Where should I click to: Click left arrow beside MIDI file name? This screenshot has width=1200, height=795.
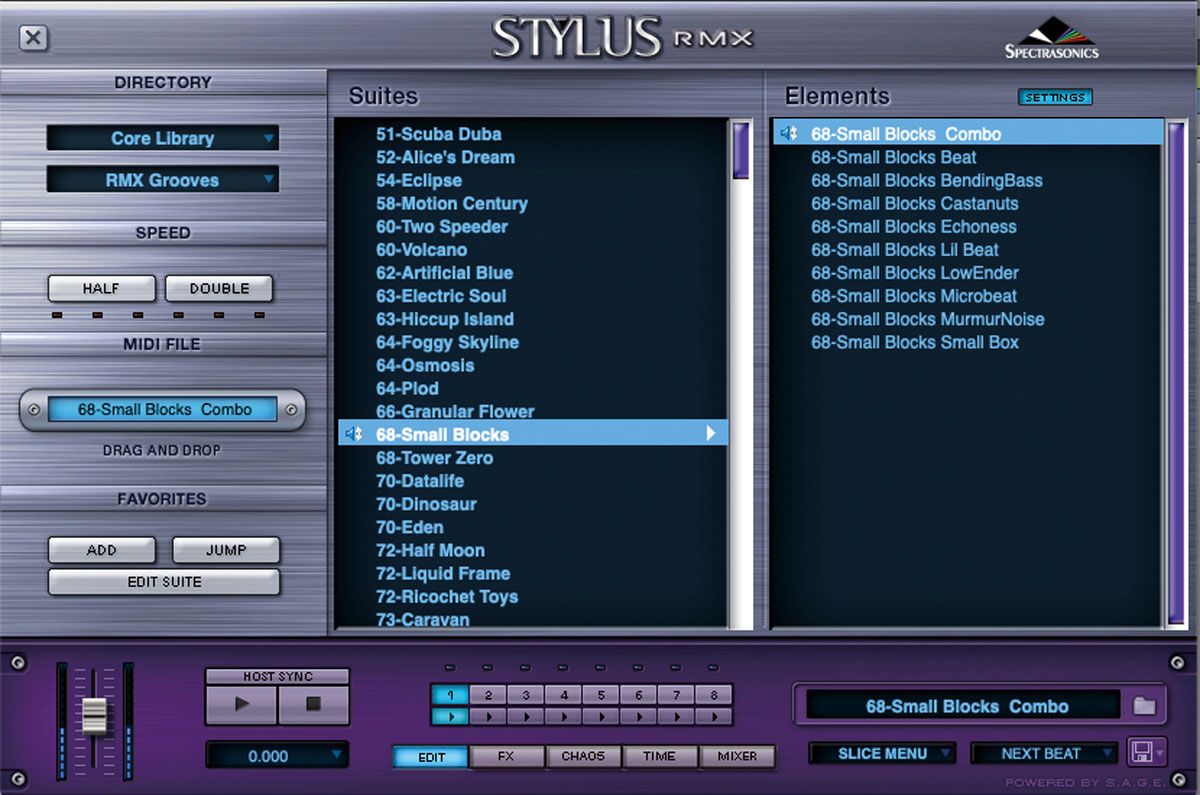tap(34, 410)
